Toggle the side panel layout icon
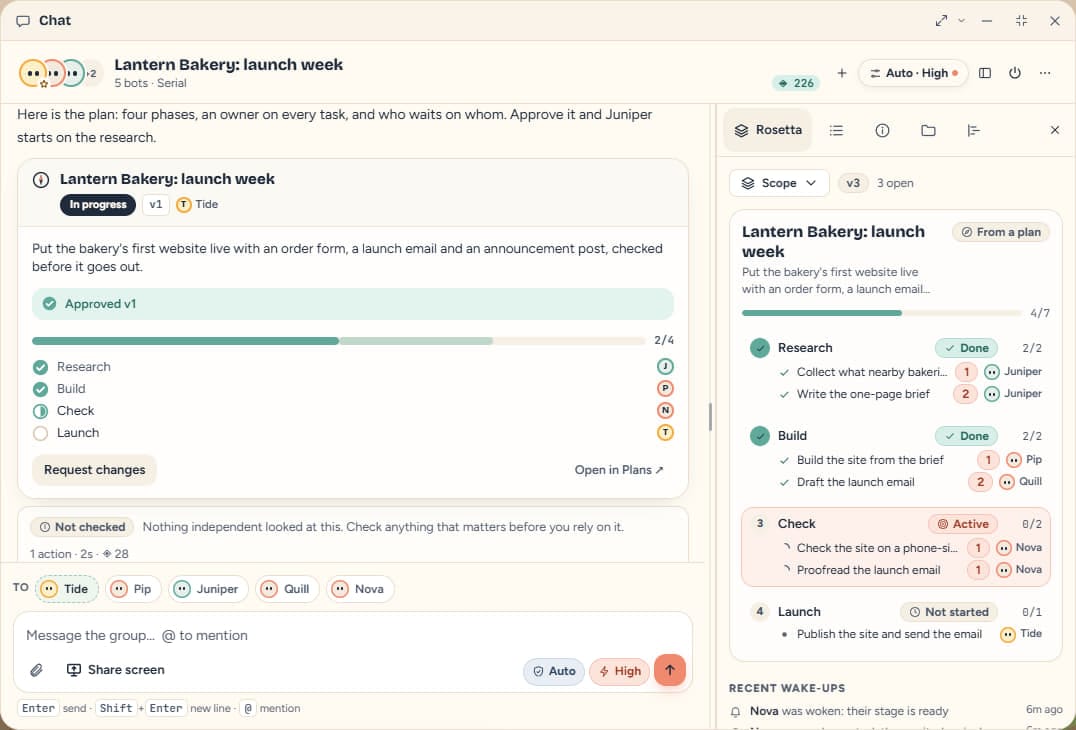 tap(985, 73)
